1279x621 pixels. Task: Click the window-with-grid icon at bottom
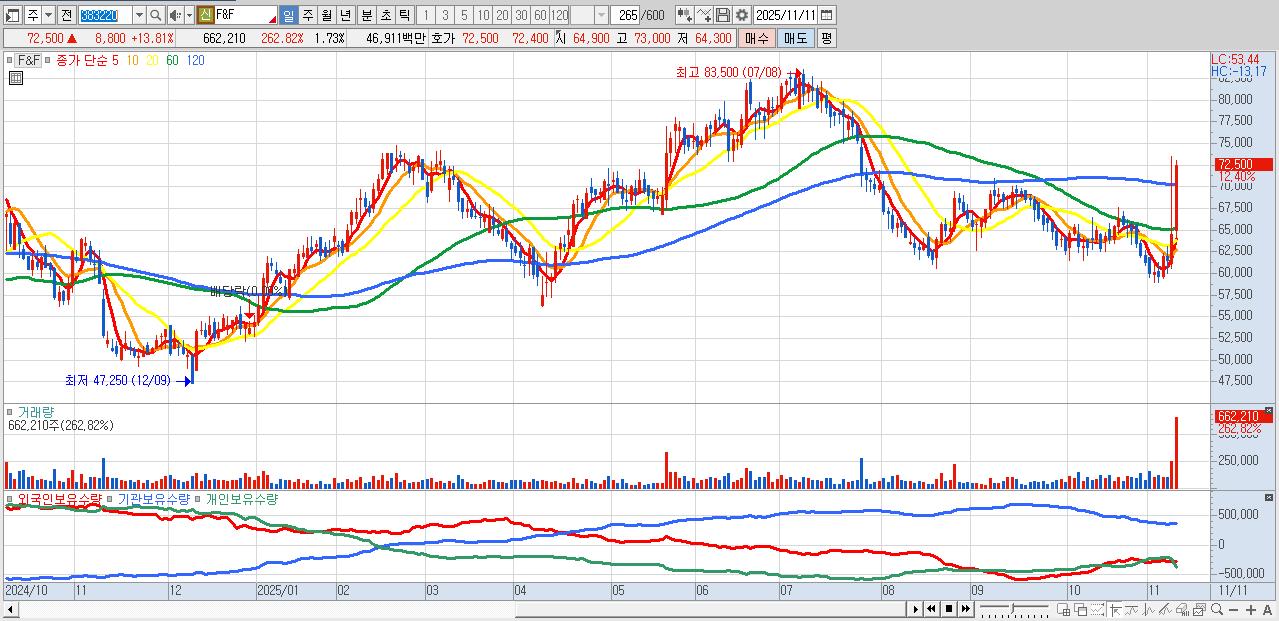(x=1063, y=610)
